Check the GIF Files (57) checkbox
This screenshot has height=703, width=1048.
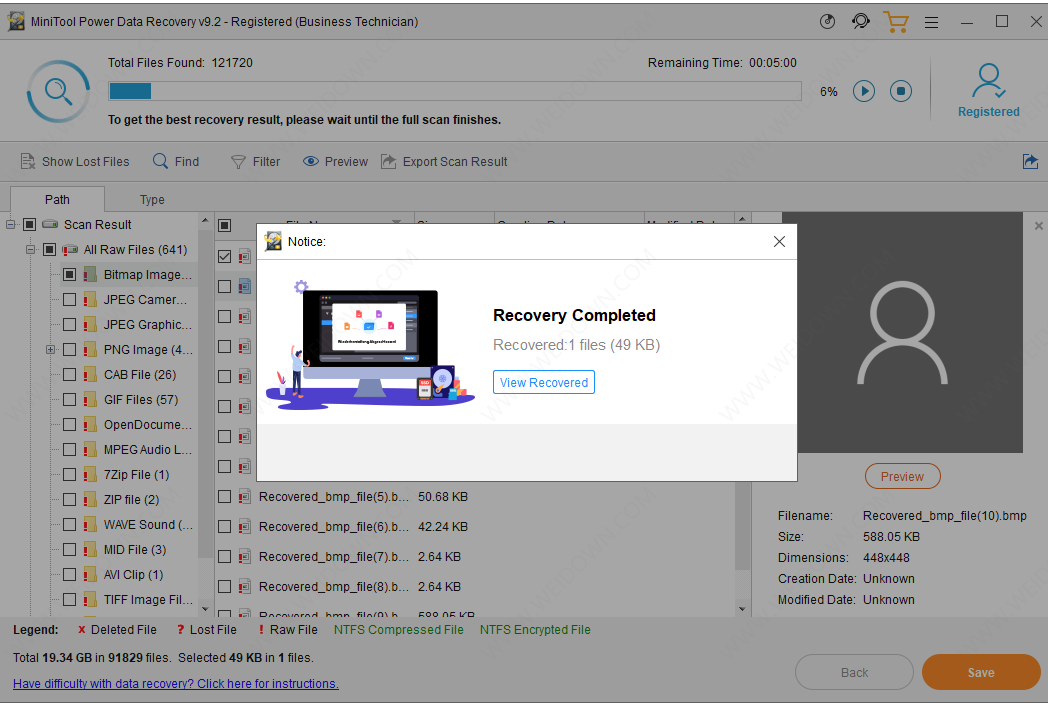point(69,400)
